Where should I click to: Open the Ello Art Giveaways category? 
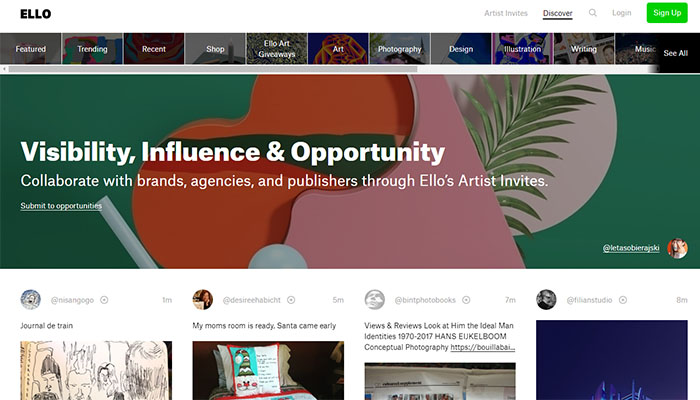coord(276,49)
